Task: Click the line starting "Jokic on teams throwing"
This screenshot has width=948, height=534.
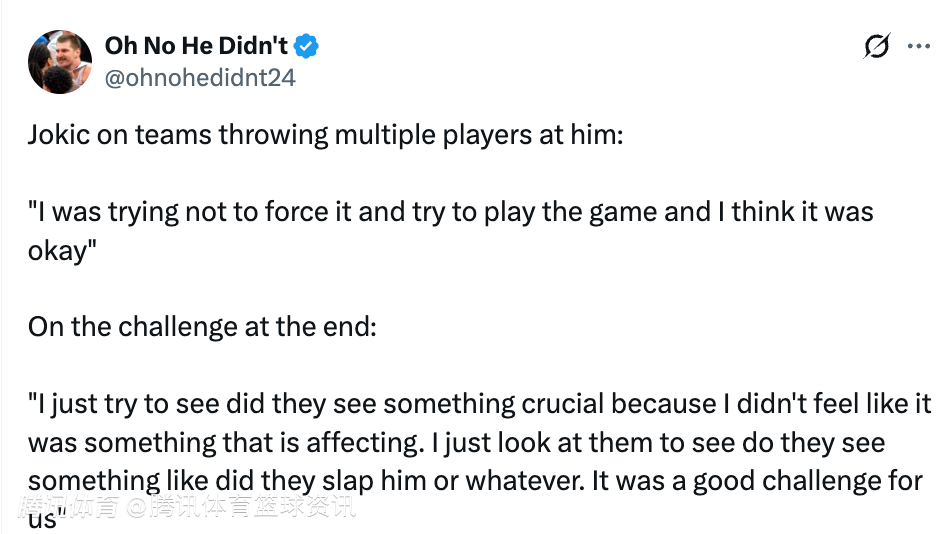Action: [325, 134]
